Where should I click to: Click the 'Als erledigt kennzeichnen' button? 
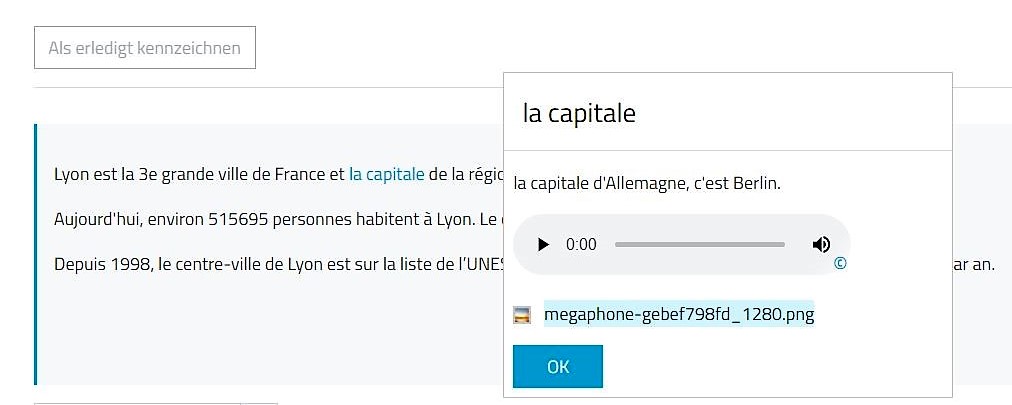pyautogui.click(x=145, y=48)
